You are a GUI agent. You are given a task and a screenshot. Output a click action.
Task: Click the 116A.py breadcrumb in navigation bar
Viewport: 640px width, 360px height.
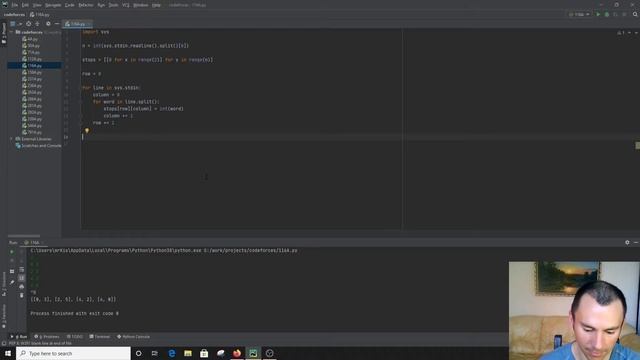pyautogui.click(x=40, y=15)
